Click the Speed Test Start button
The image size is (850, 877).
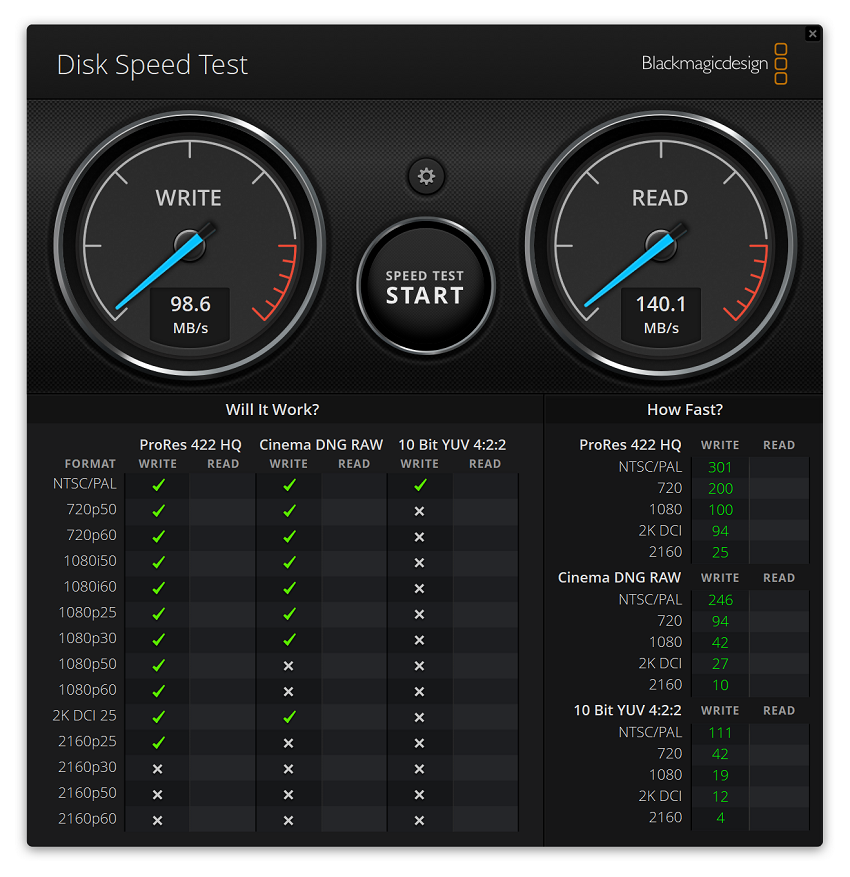(426, 286)
